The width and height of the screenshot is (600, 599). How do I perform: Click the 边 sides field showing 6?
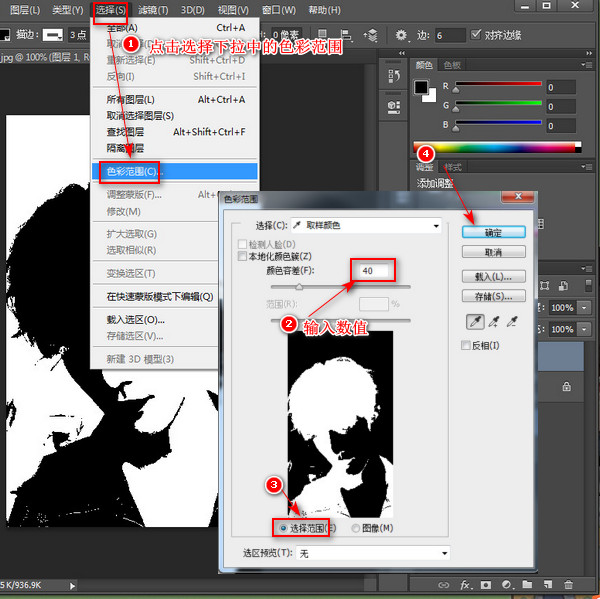[450, 35]
